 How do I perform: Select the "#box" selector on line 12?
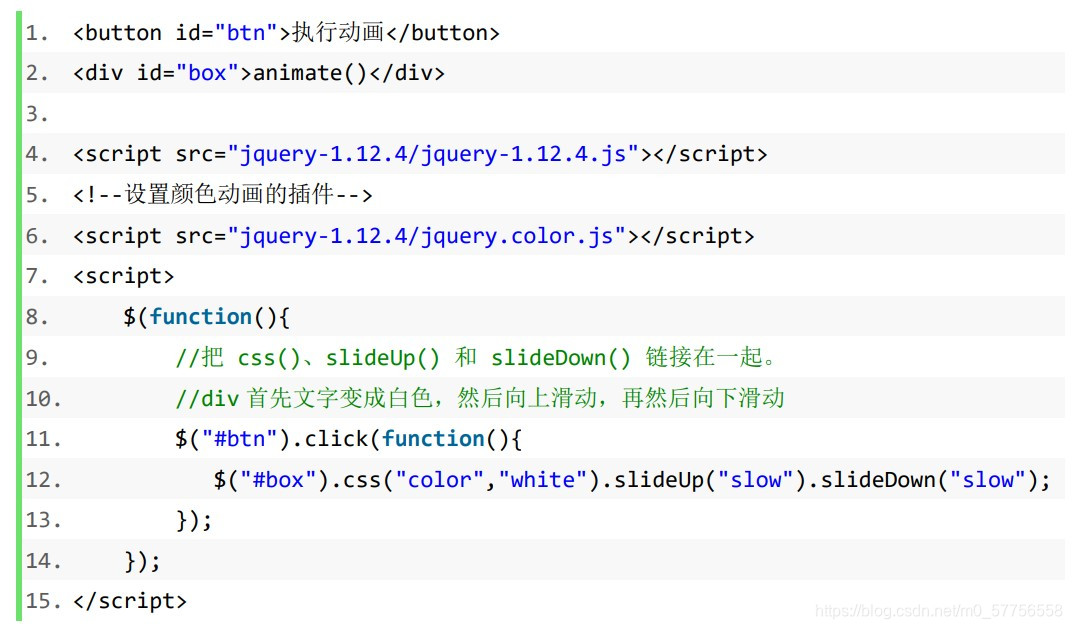[278, 480]
